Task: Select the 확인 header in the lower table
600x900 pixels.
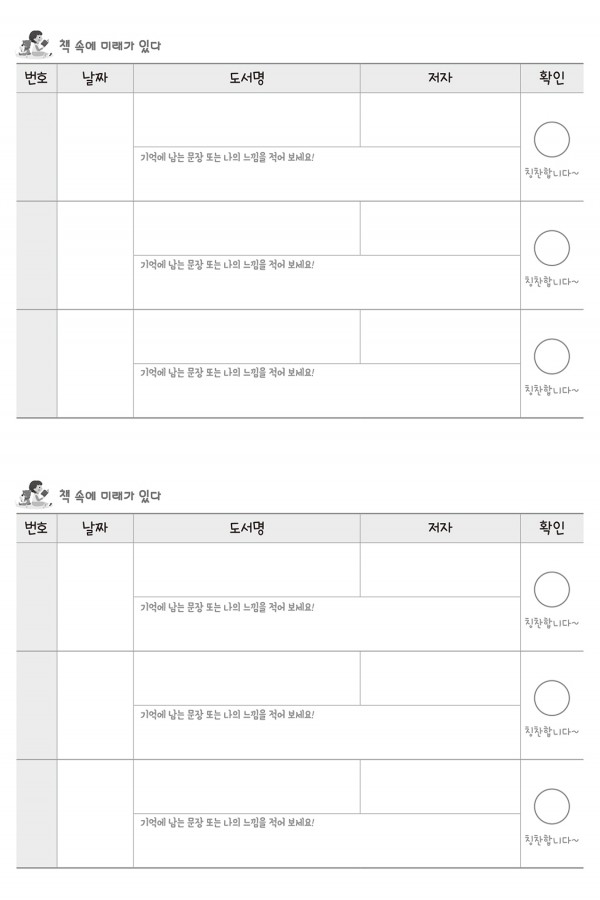Action: (552, 528)
